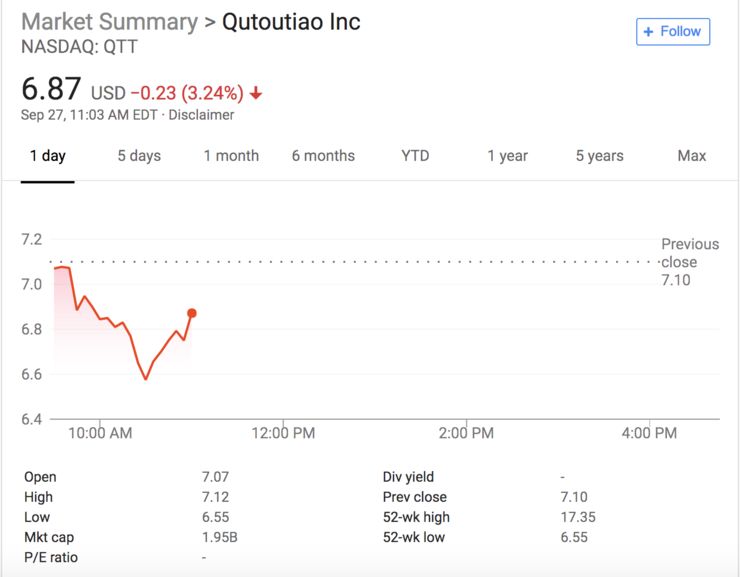740x577 pixels.
Task: Click the red down-arrow price change icon
Action: [x=256, y=93]
